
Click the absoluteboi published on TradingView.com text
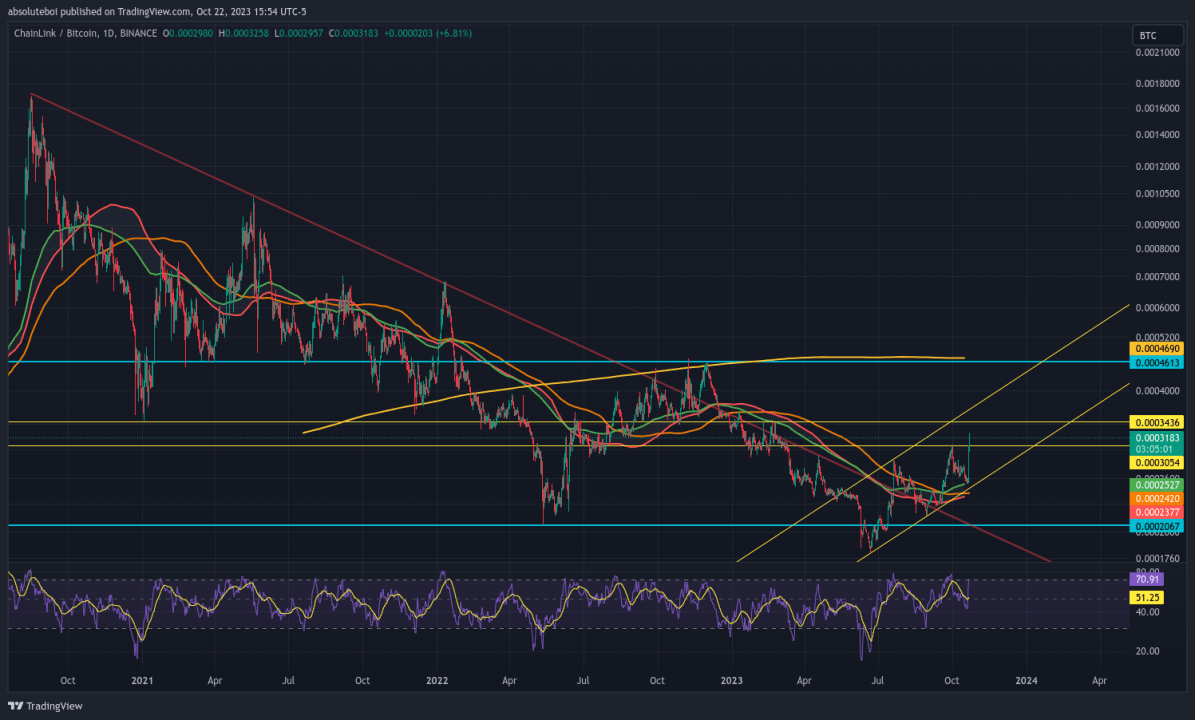(x=98, y=11)
